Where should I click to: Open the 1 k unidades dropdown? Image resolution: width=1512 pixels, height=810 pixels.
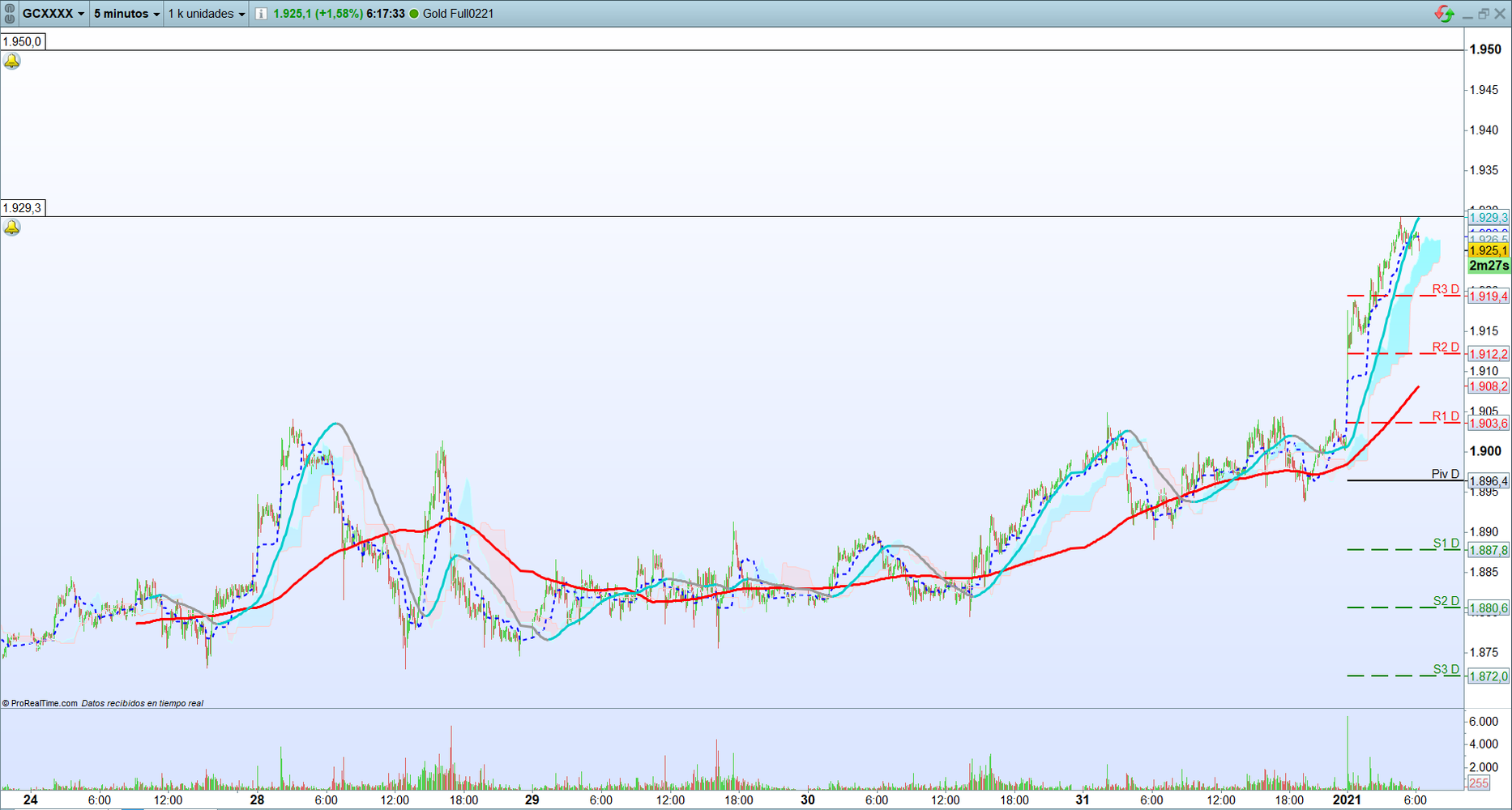(206, 14)
